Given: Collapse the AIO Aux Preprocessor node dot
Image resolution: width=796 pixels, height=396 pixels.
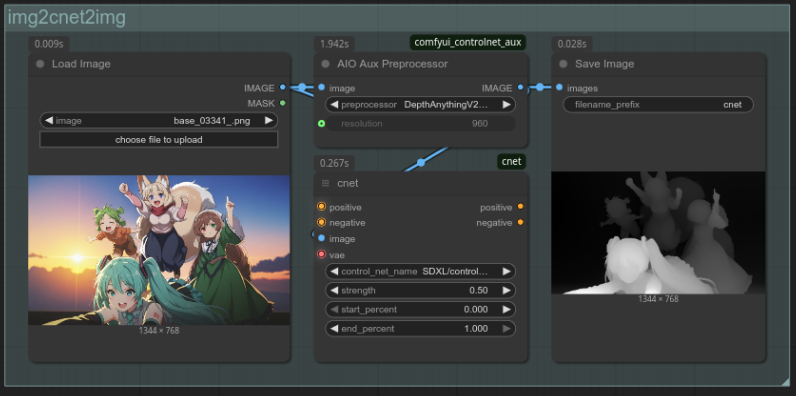Looking at the screenshot, I should point(325,64).
